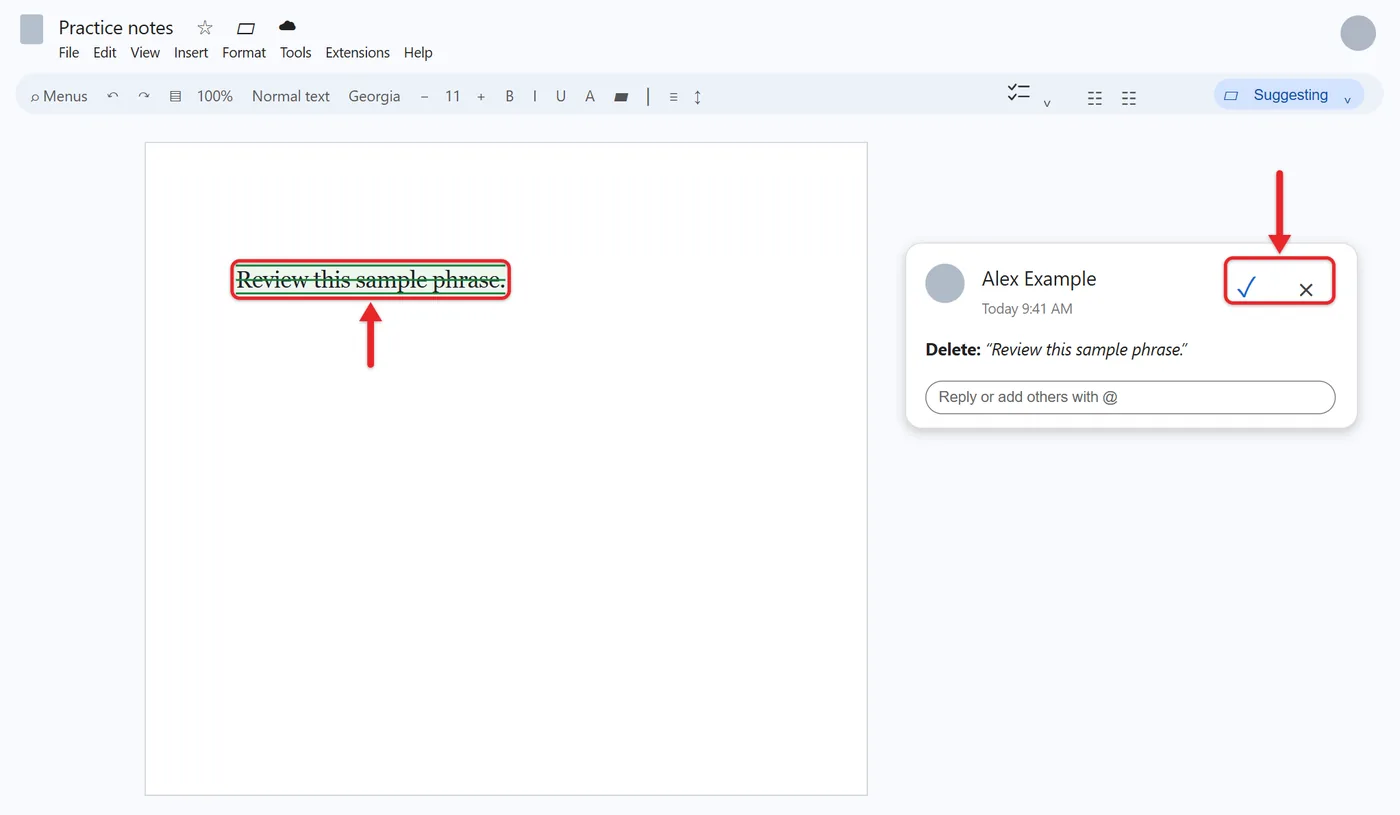Image resolution: width=1400 pixels, height=815 pixels.
Task: Open the Edit menu
Action: pos(105,53)
